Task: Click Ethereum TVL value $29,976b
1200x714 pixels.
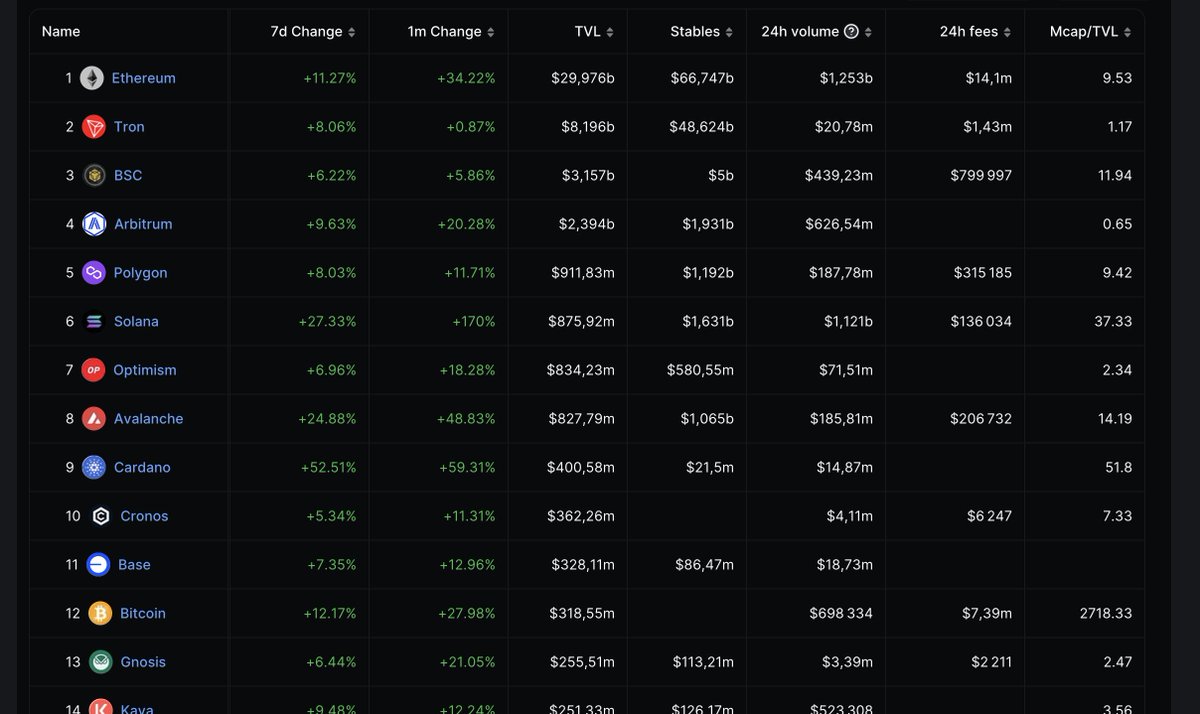Action: tap(583, 78)
